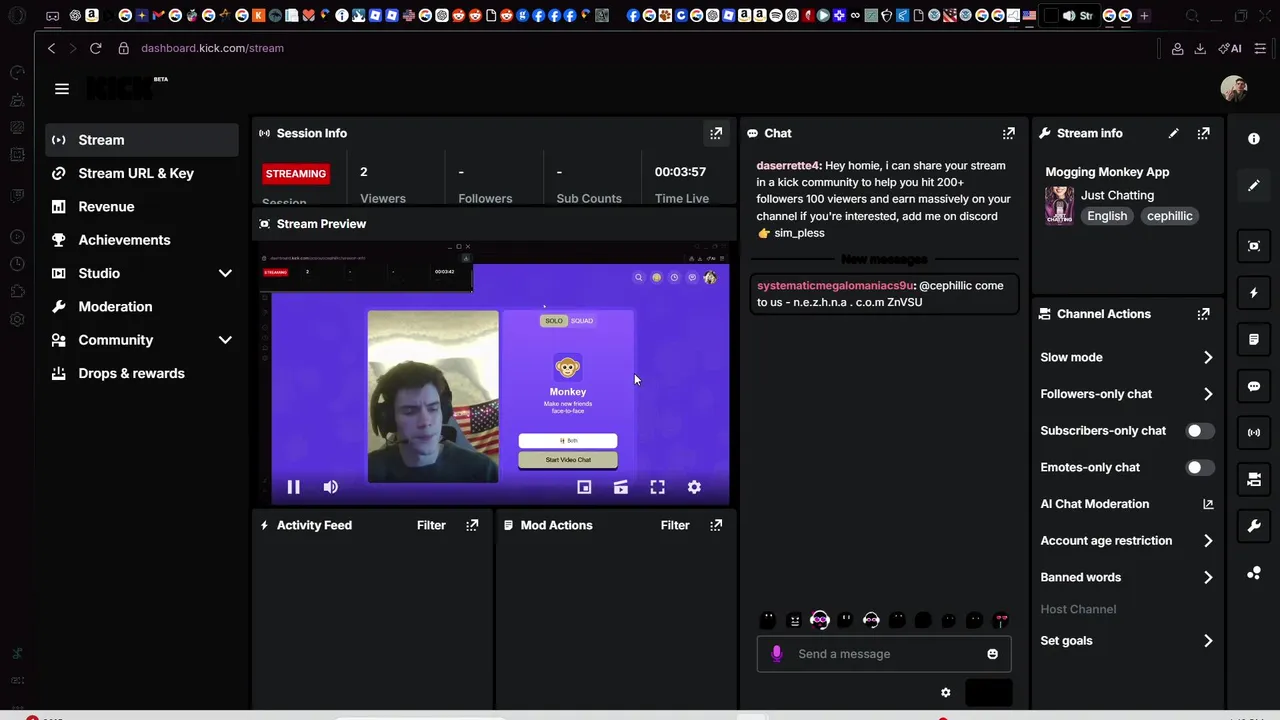This screenshot has height=720, width=1280.
Task: Click systematicmegalomaniacs9u username in chat
Action: click(x=835, y=286)
